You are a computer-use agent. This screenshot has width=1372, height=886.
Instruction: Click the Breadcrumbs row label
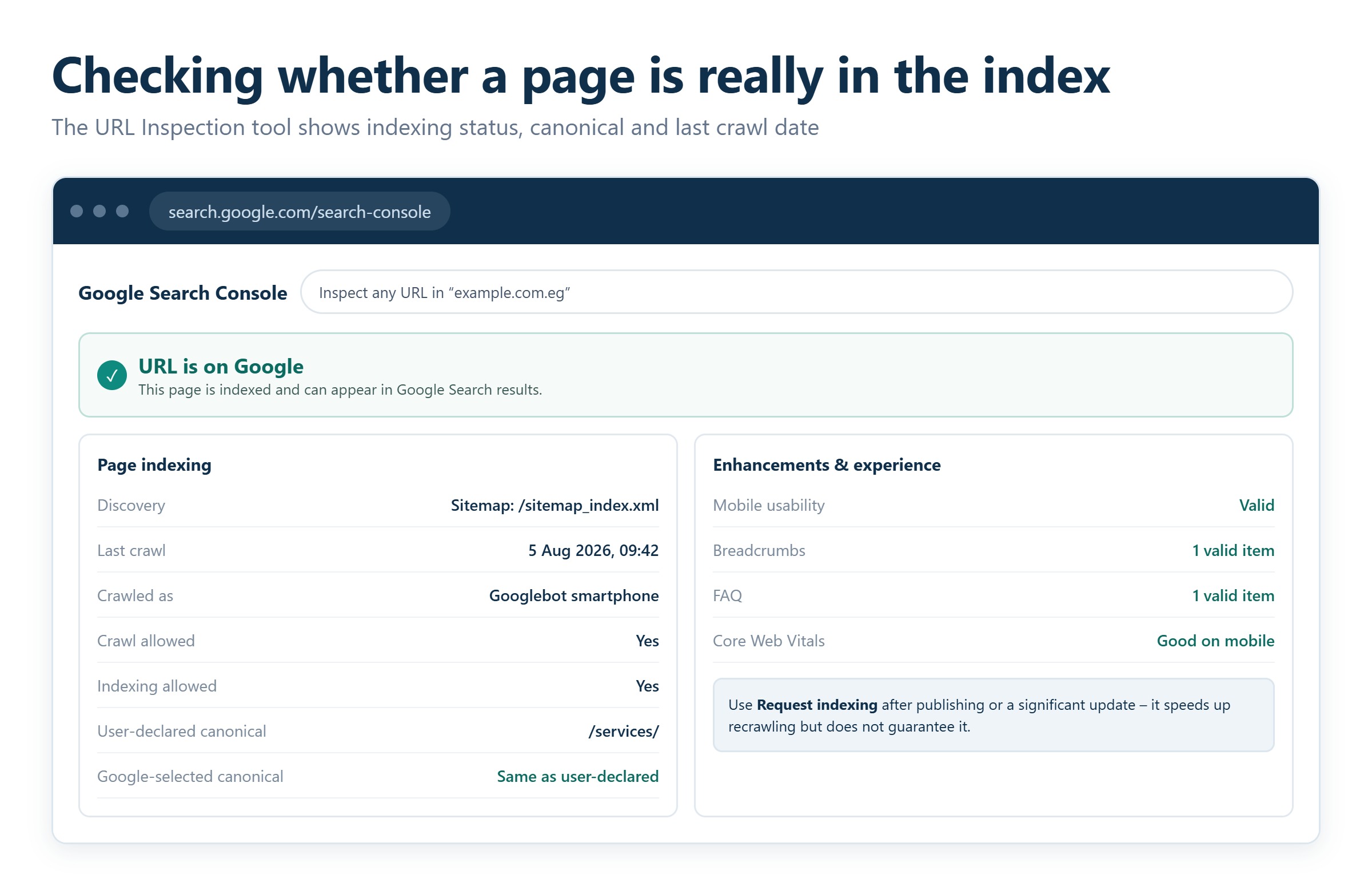(x=759, y=551)
